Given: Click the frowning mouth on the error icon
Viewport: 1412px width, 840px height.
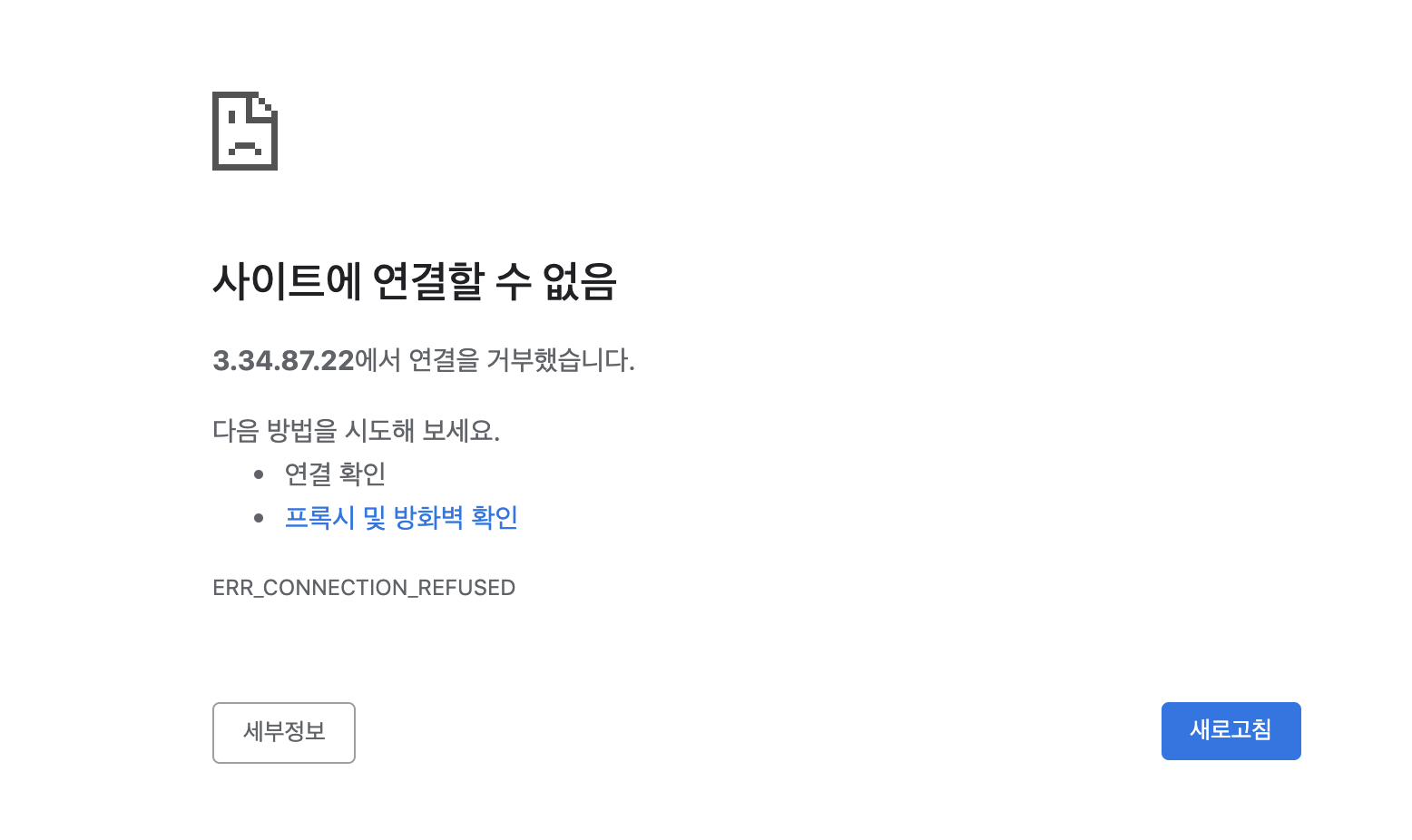Looking at the screenshot, I should [x=245, y=148].
